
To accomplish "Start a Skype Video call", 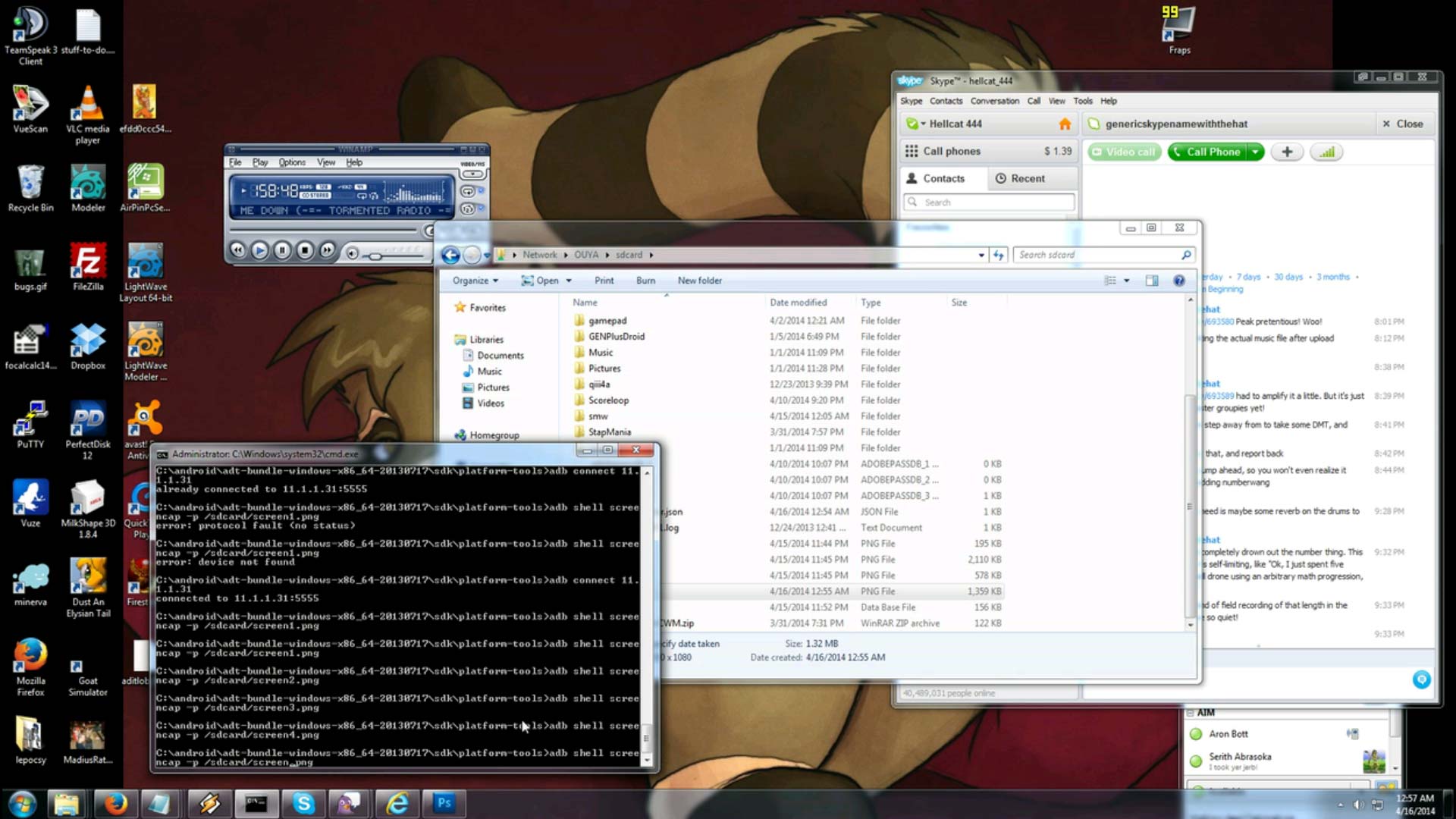I will pyautogui.click(x=1124, y=152).
